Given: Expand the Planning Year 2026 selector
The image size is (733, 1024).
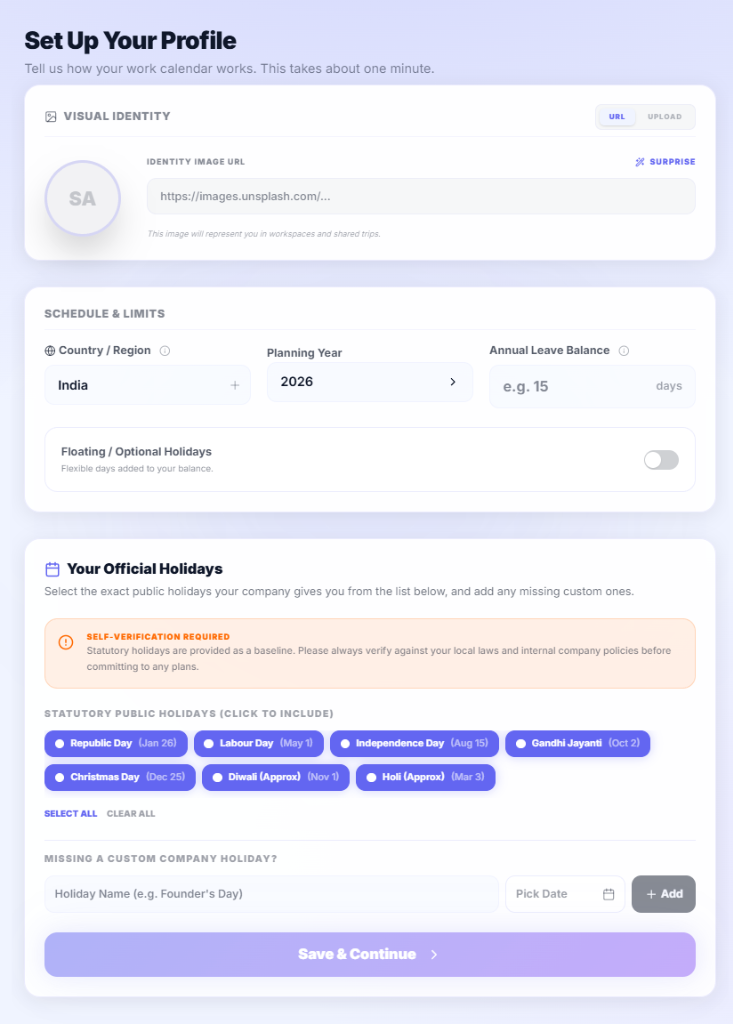Looking at the screenshot, I should point(370,382).
